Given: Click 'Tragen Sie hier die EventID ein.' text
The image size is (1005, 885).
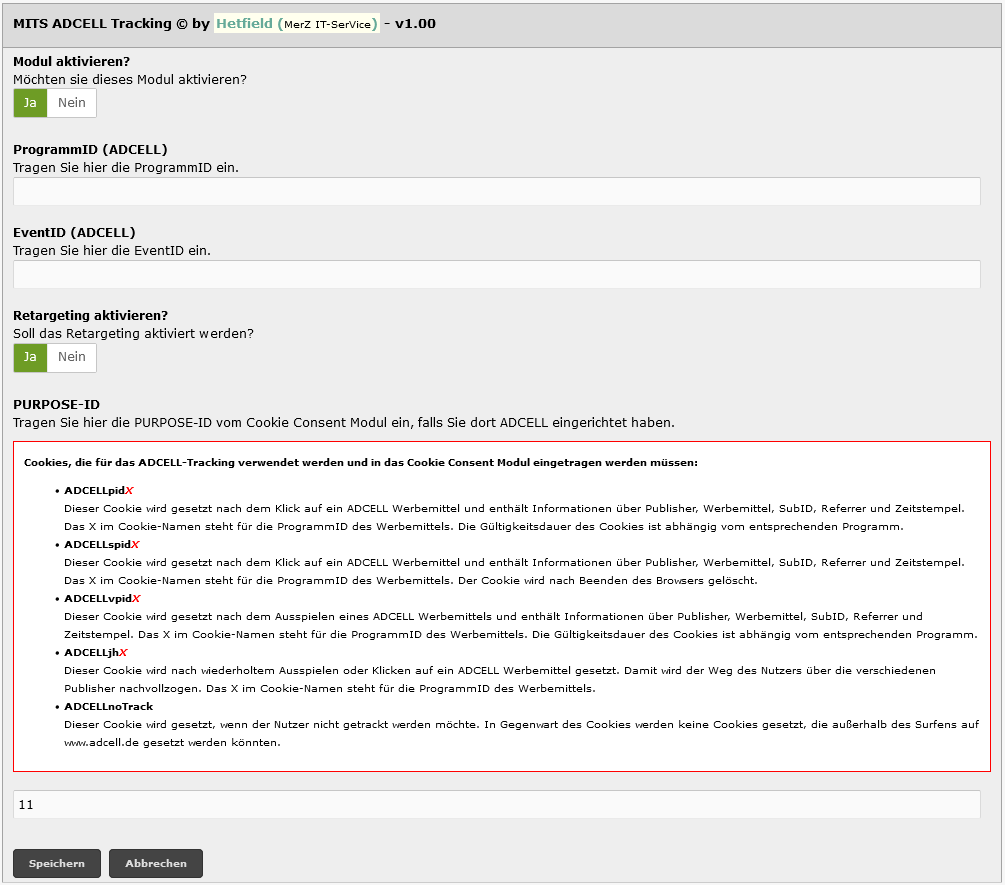Looking at the screenshot, I should 112,251.
